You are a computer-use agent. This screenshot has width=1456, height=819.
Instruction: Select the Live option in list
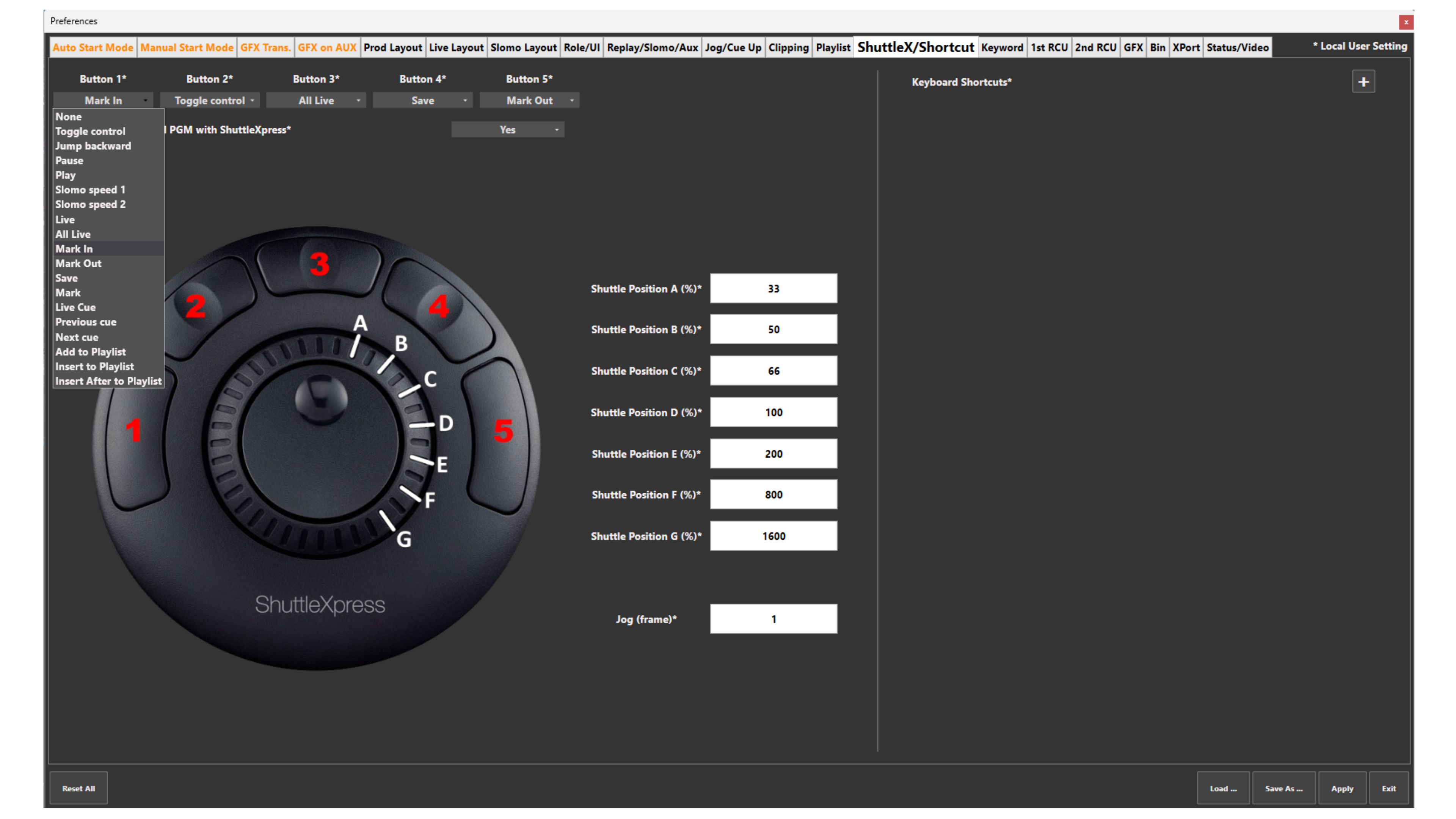point(108,220)
